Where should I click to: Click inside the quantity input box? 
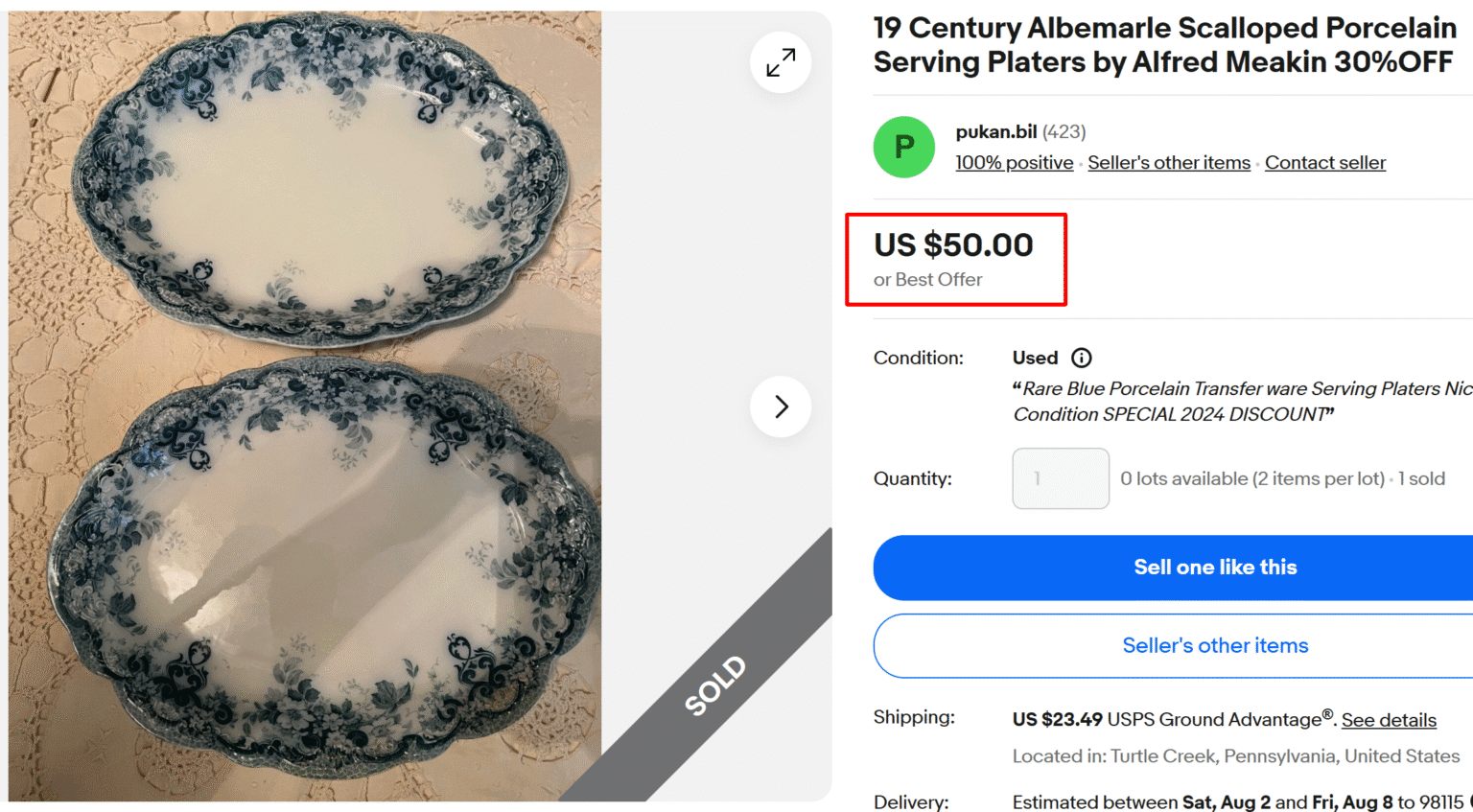[1060, 477]
